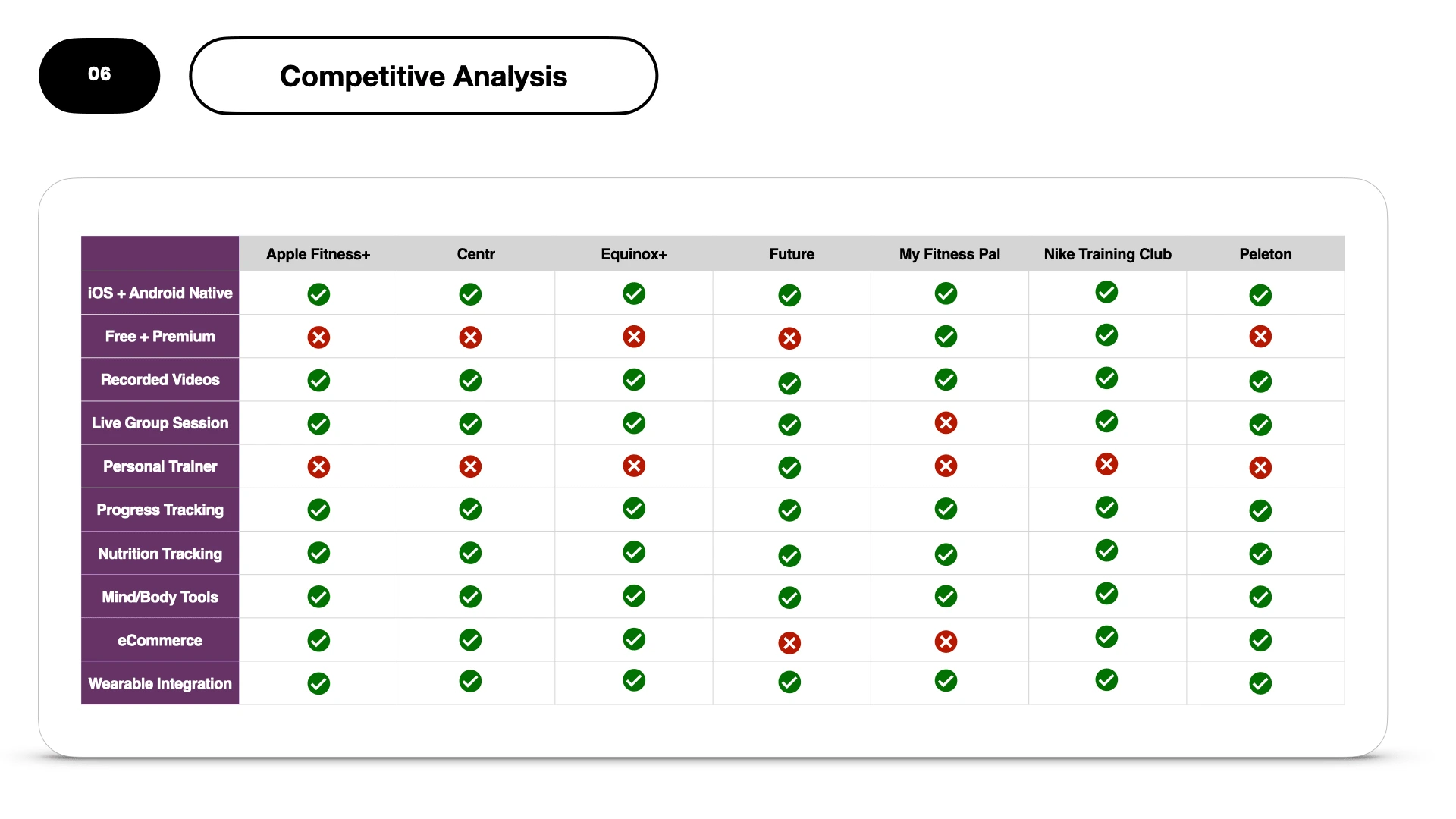Click the empty purple table corner cell
This screenshot has width=1456, height=819.
coord(160,253)
